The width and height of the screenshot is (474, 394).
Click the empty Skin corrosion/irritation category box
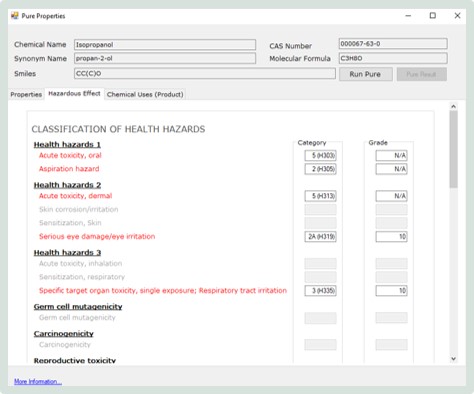[320, 210]
